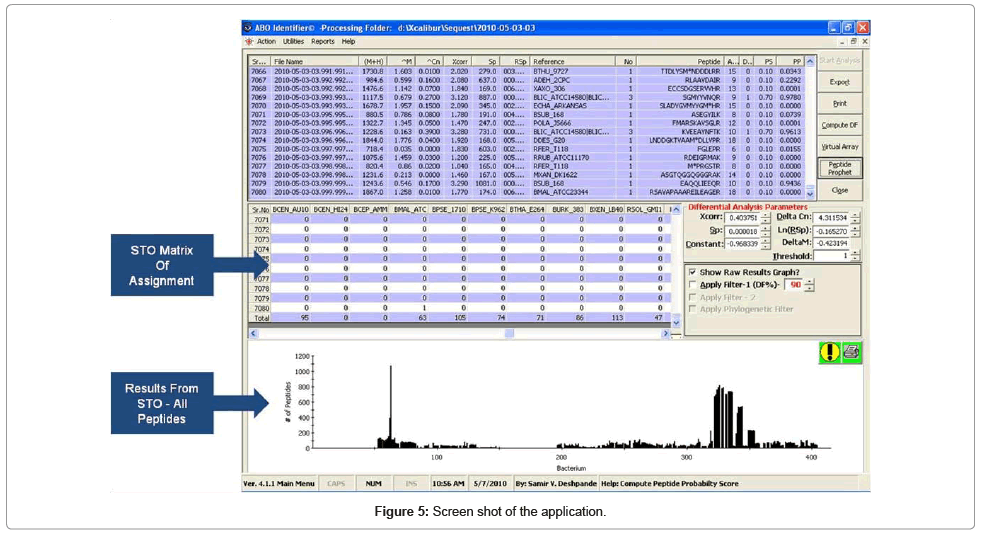Click the Delta Cn value field

[831, 218]
